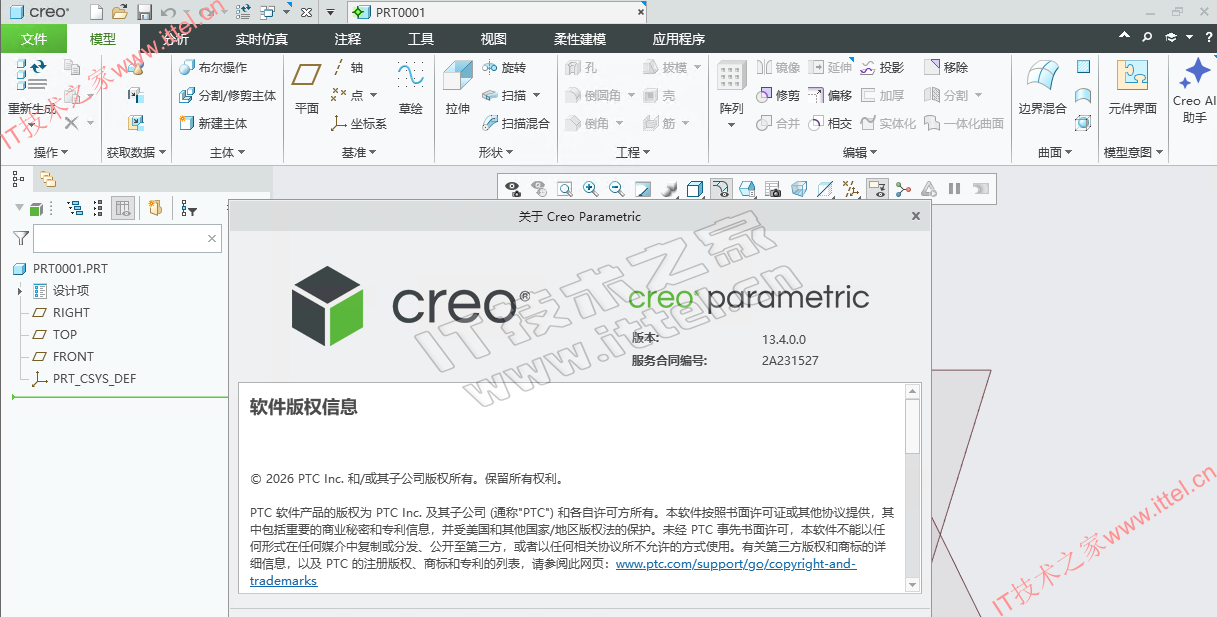Click the Trim (修剪) tool
The height and width of the screenshot is (617, 1217).
(778, 95)
